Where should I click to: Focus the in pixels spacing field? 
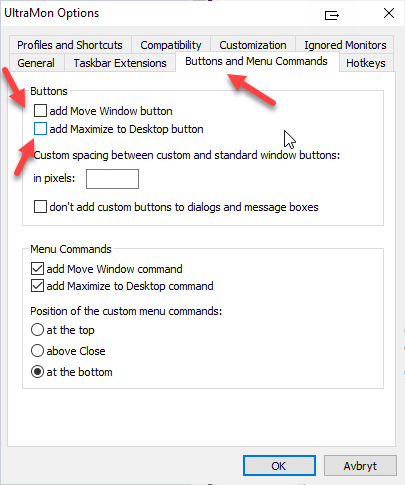tap(112, 179)
